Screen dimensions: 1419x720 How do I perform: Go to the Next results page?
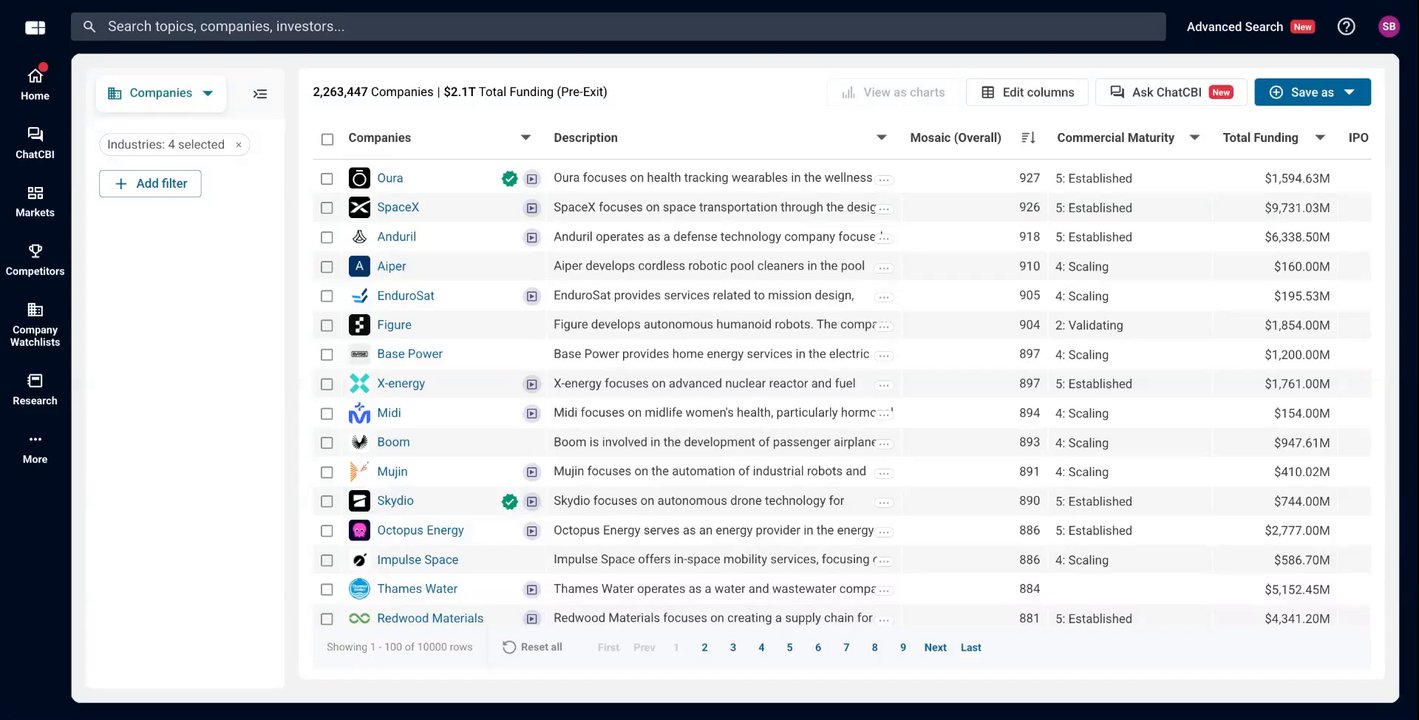(x=936, y=648)
